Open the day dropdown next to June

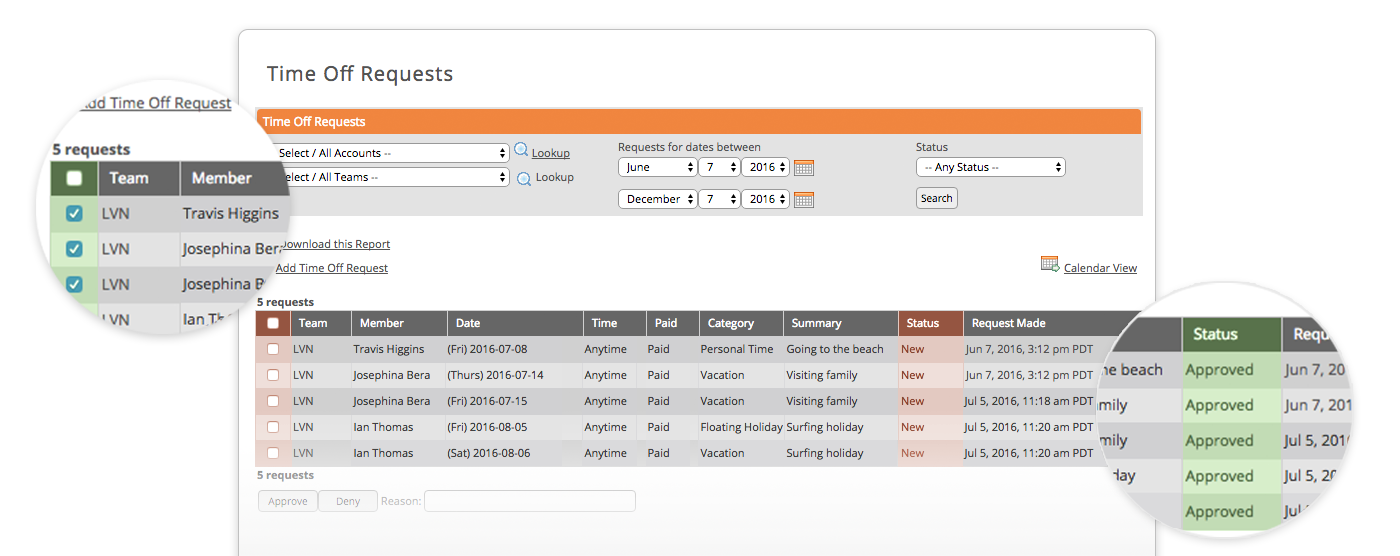(x=719, y=167)
